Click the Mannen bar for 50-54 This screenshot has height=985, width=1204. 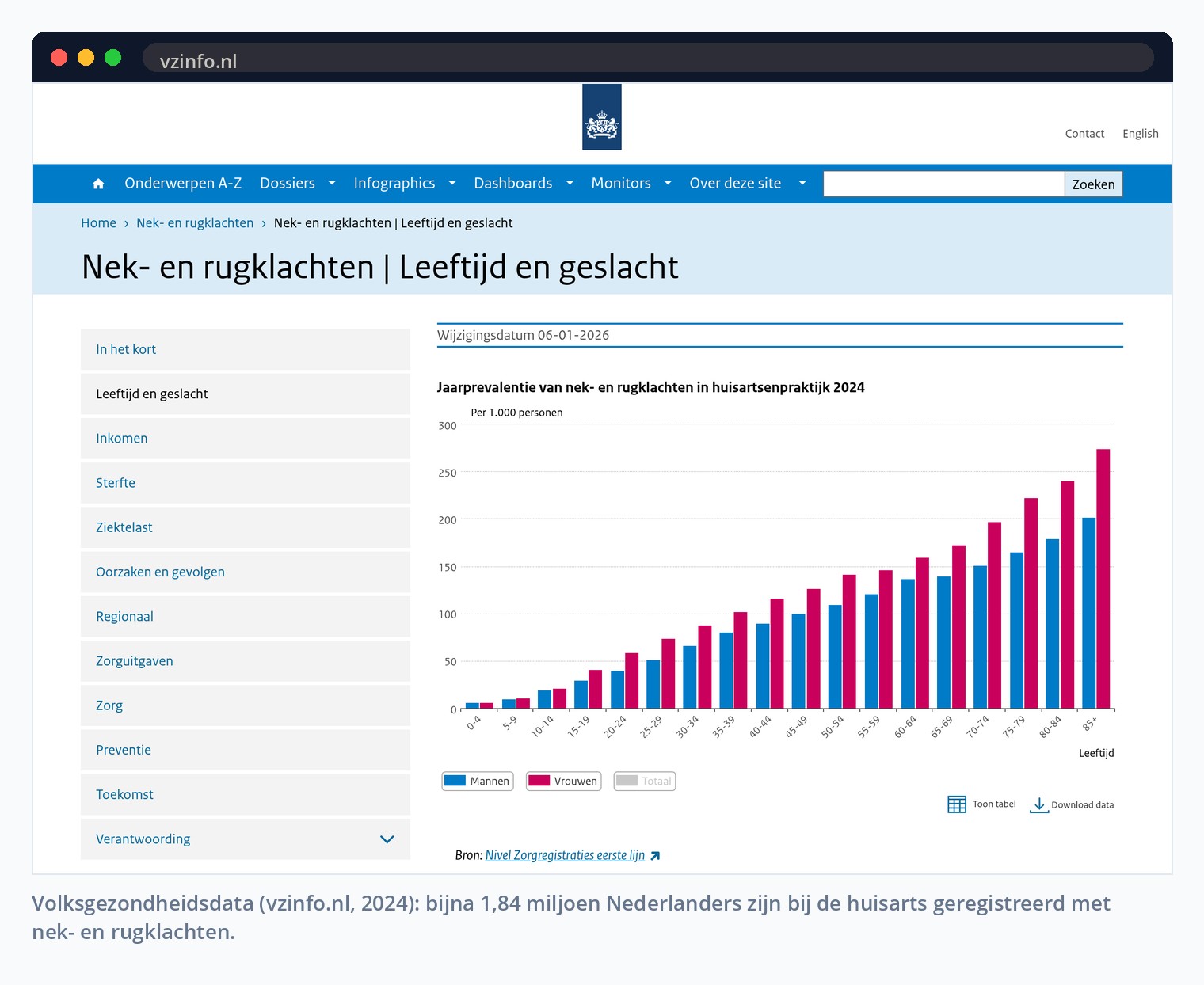[835, 657]
